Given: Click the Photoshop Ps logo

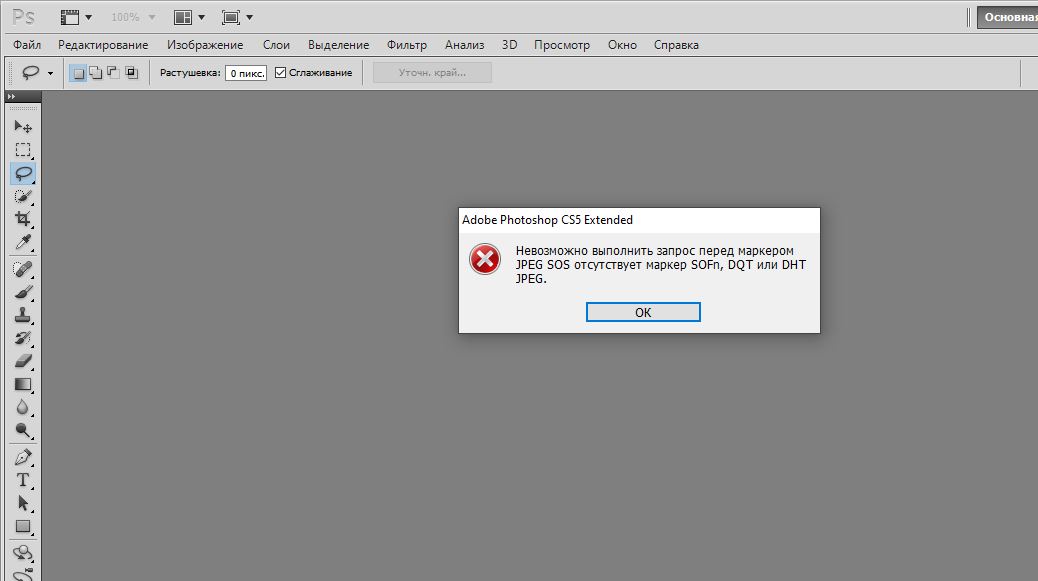Looking at the screenshot, I should point(24,17).
